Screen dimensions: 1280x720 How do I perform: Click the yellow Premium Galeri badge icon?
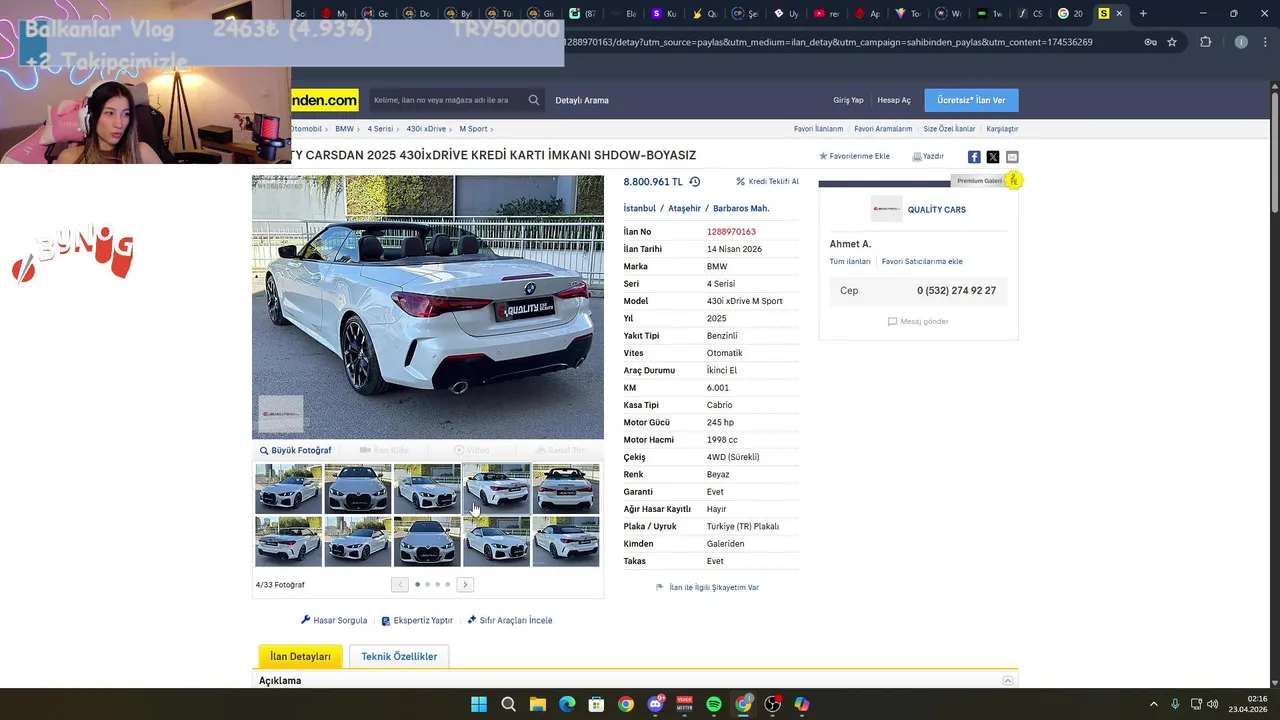1013,180
